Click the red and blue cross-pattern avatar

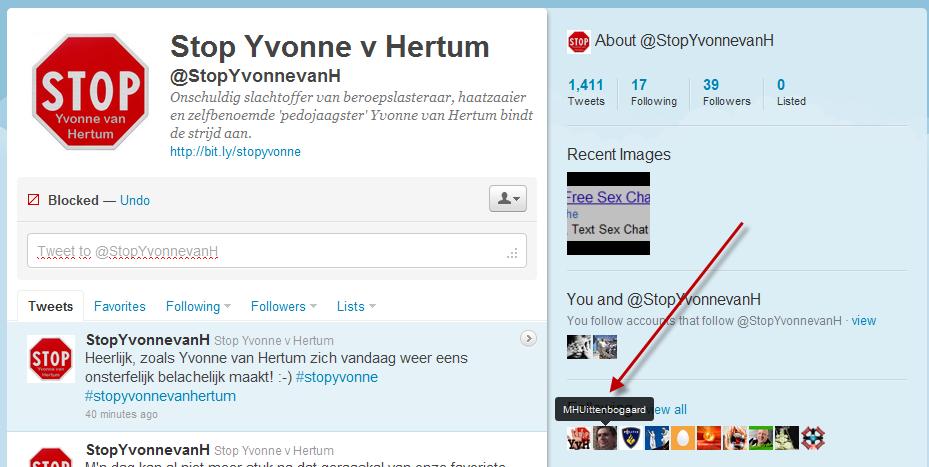click(813, 438)
